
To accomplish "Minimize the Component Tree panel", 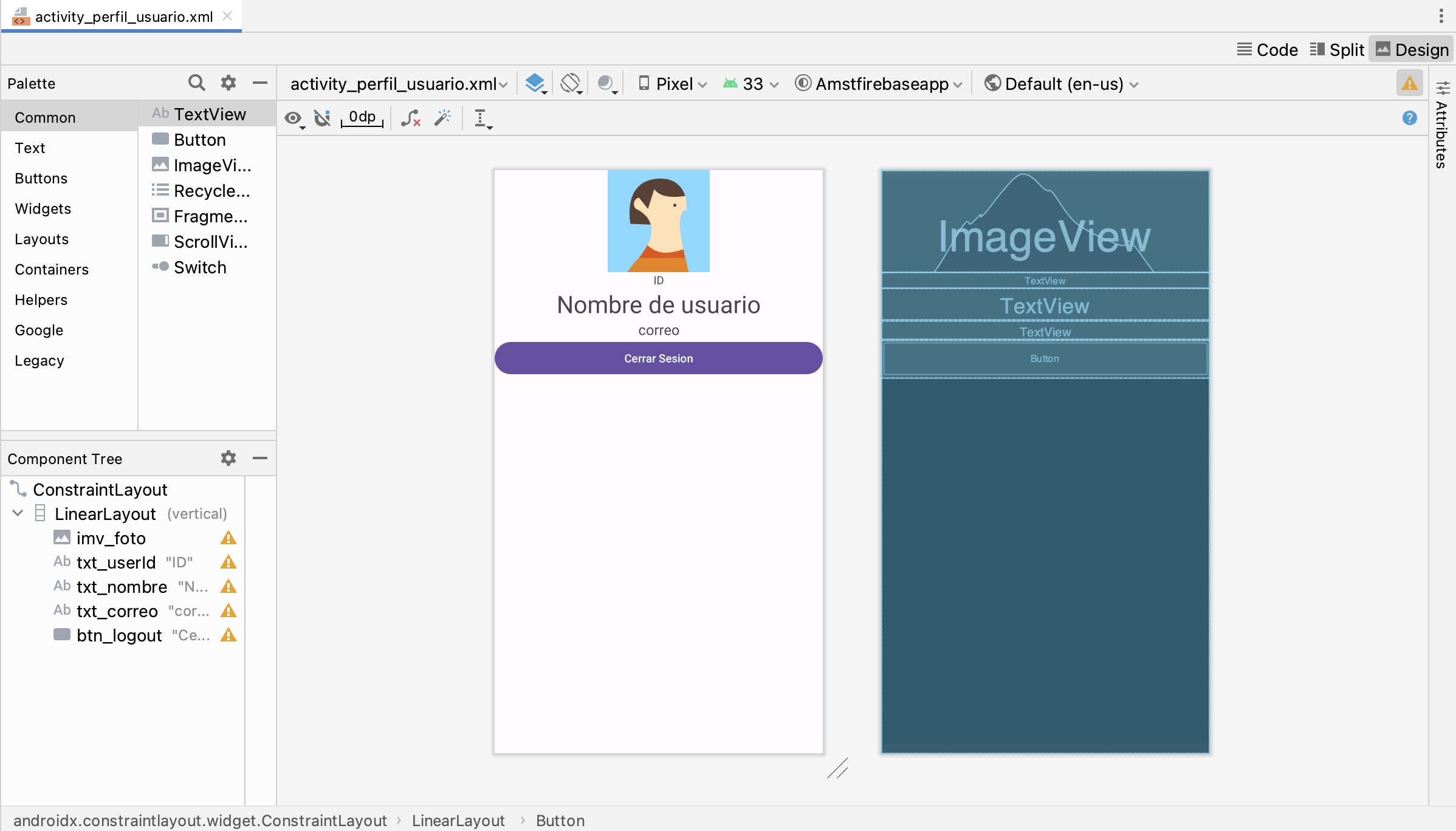I will [x=260, y=458].
